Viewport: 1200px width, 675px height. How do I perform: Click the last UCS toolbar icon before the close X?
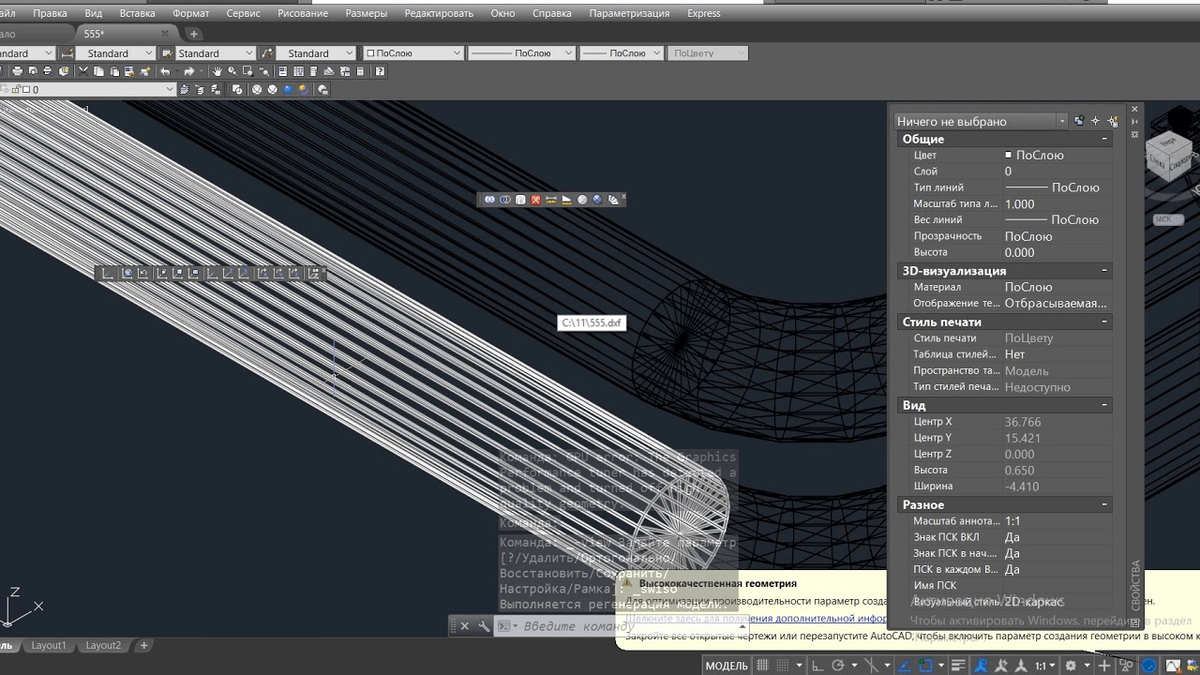tap(312, 273)
